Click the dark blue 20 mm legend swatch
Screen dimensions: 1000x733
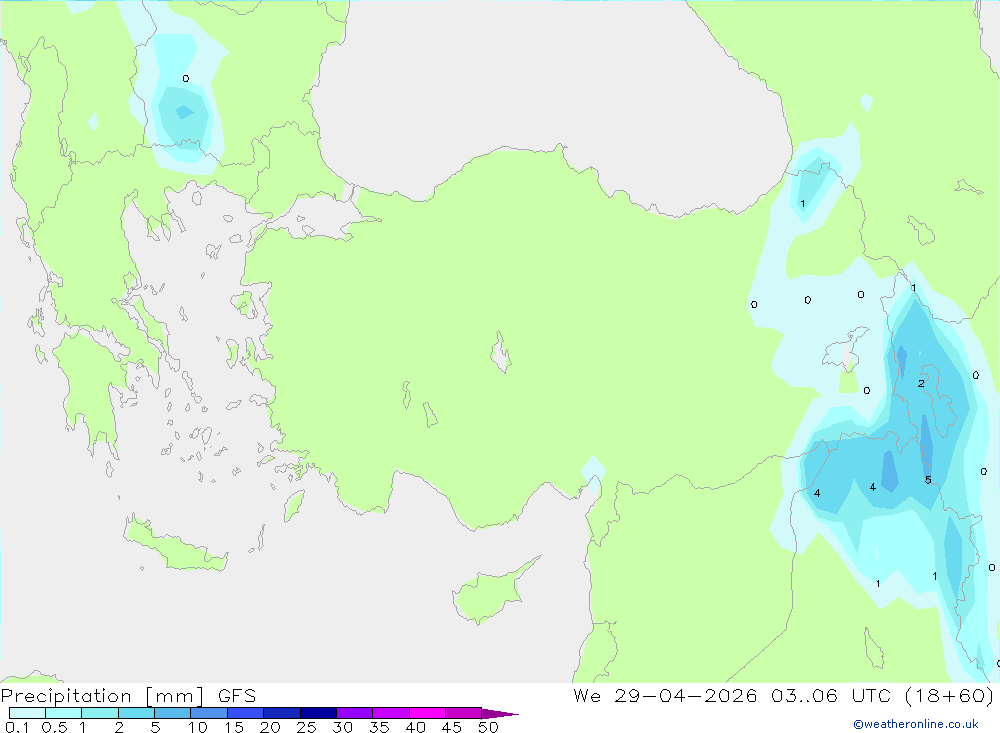[x=281, y=713]
